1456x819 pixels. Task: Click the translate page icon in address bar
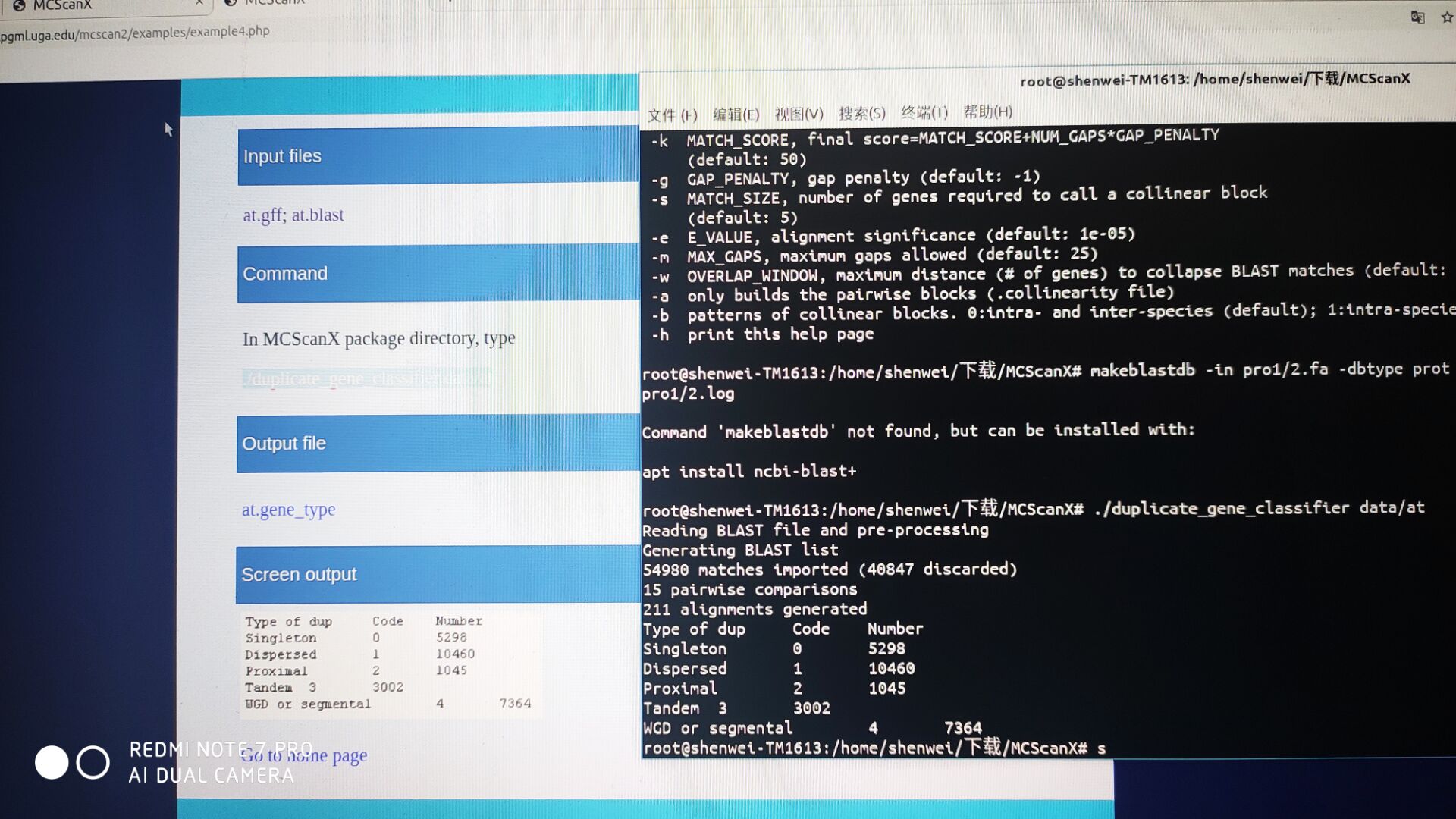(1417, 17)
